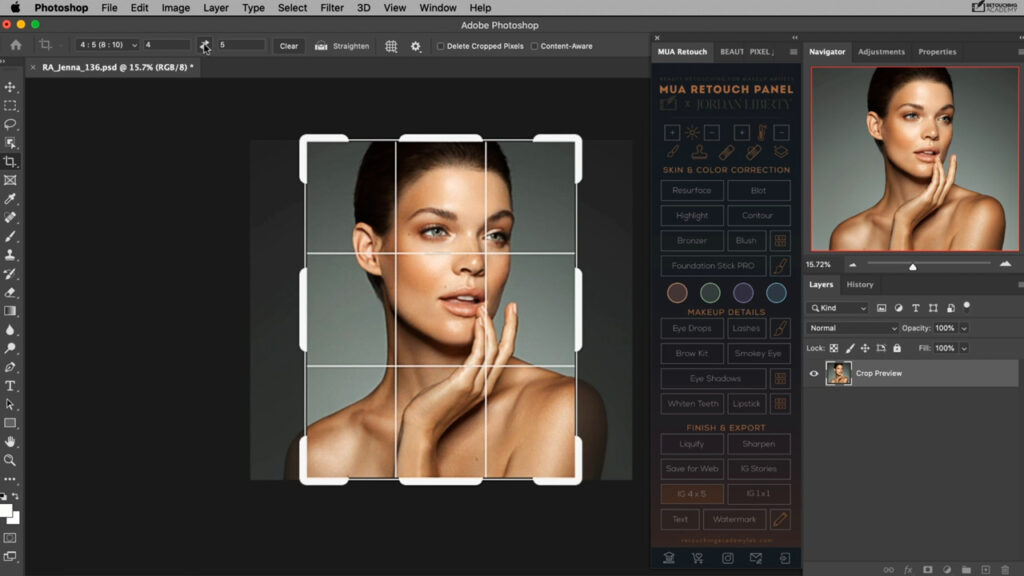
Task: Hide the Crop Preview layer
Action: 814,373
